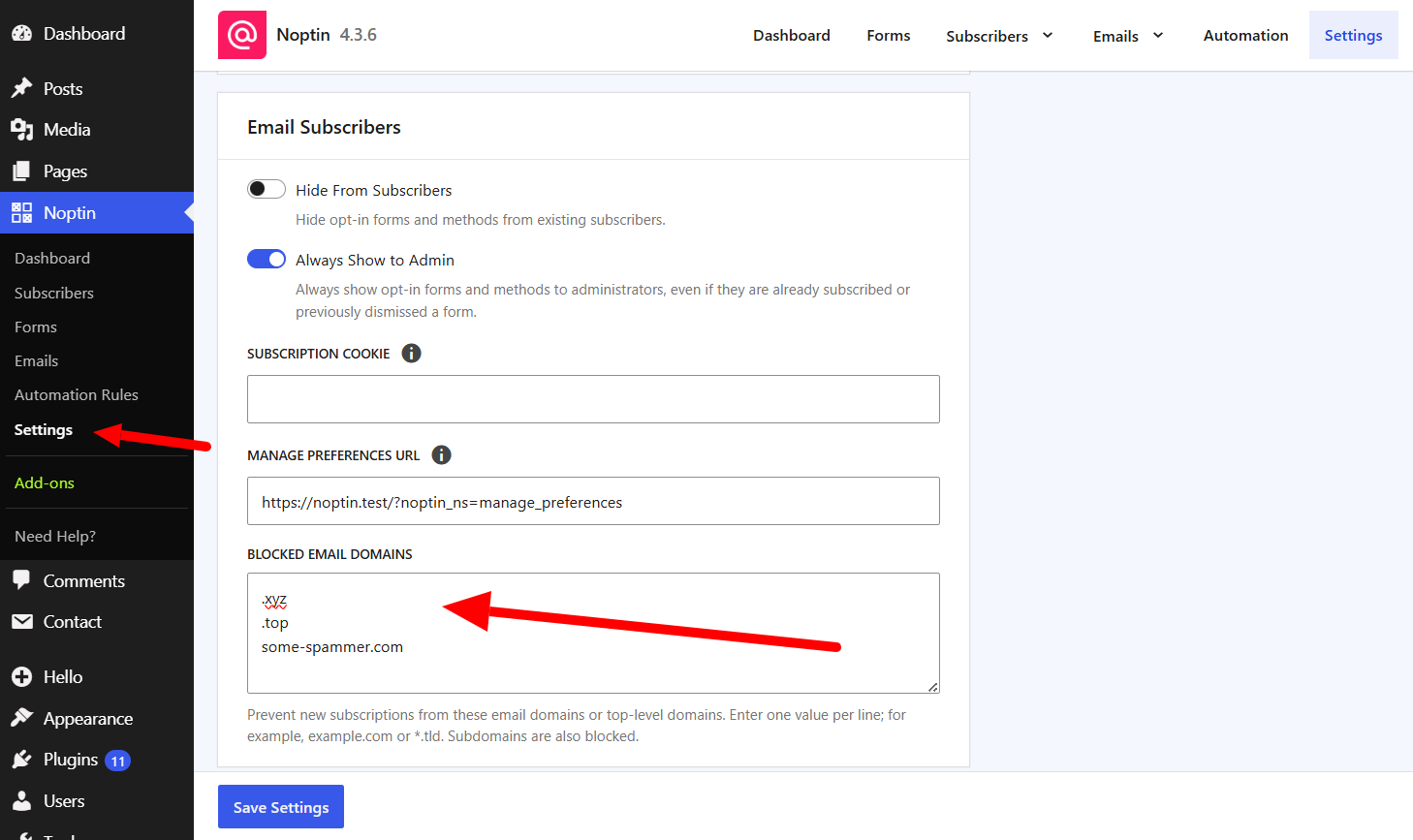This screenshot has width=1413, height=840.
Task: Click the Plugins update count badge
Action: [117, 761]
